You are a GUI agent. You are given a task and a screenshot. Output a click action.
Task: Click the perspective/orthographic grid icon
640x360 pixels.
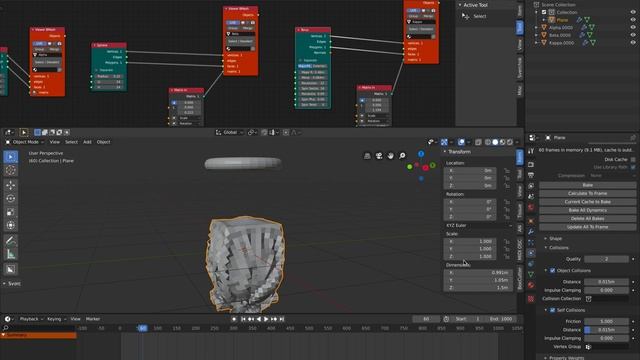[367, 156]
